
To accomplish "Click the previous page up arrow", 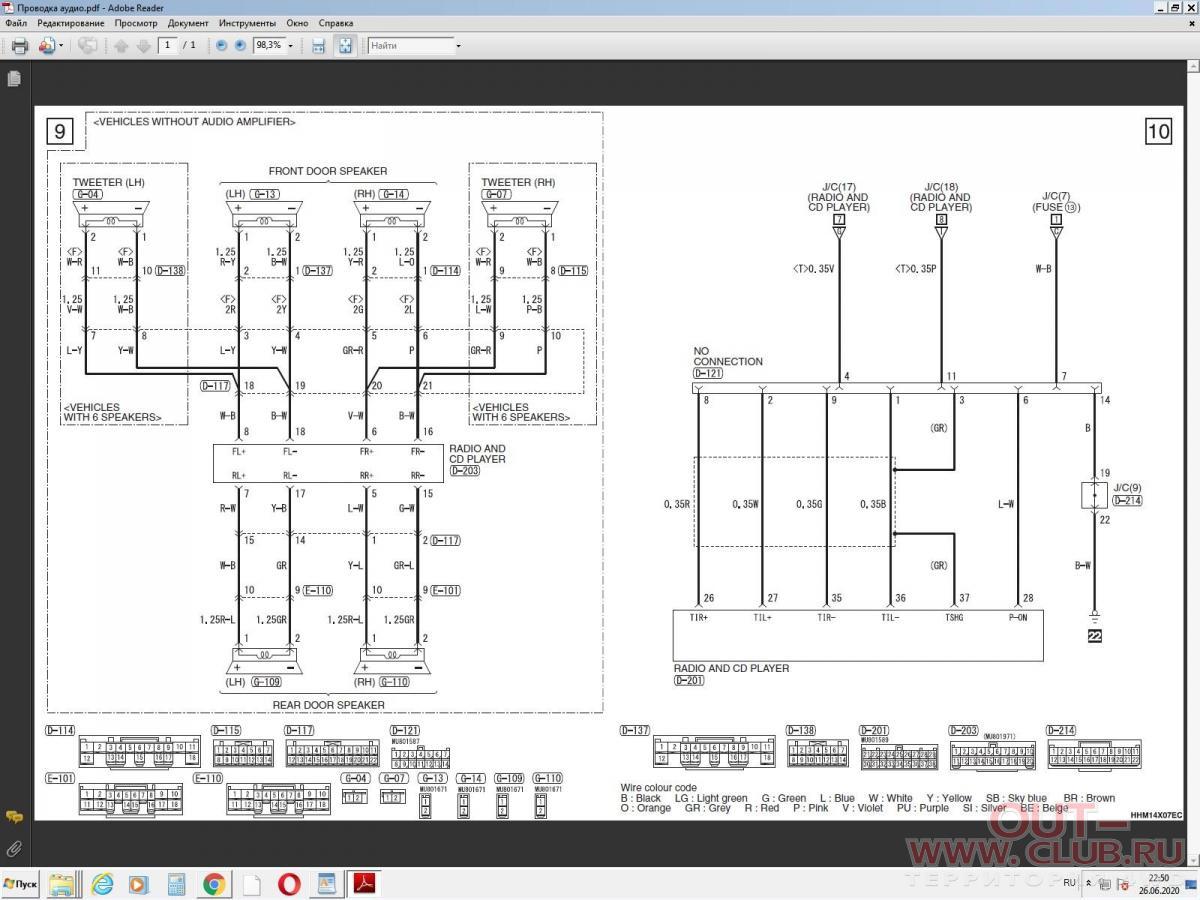I will point(122,45).
